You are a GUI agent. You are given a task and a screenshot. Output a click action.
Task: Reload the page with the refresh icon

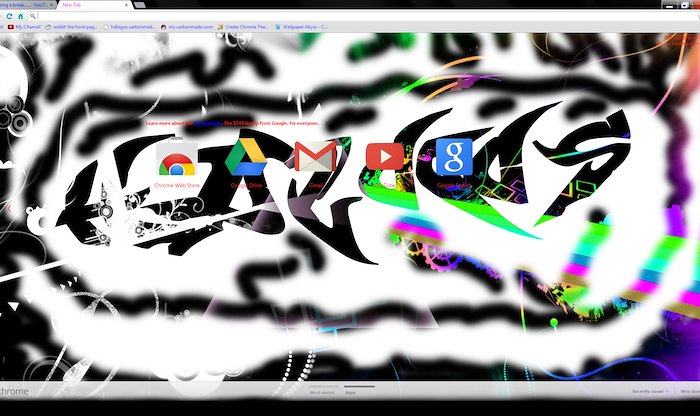(9, 17)
